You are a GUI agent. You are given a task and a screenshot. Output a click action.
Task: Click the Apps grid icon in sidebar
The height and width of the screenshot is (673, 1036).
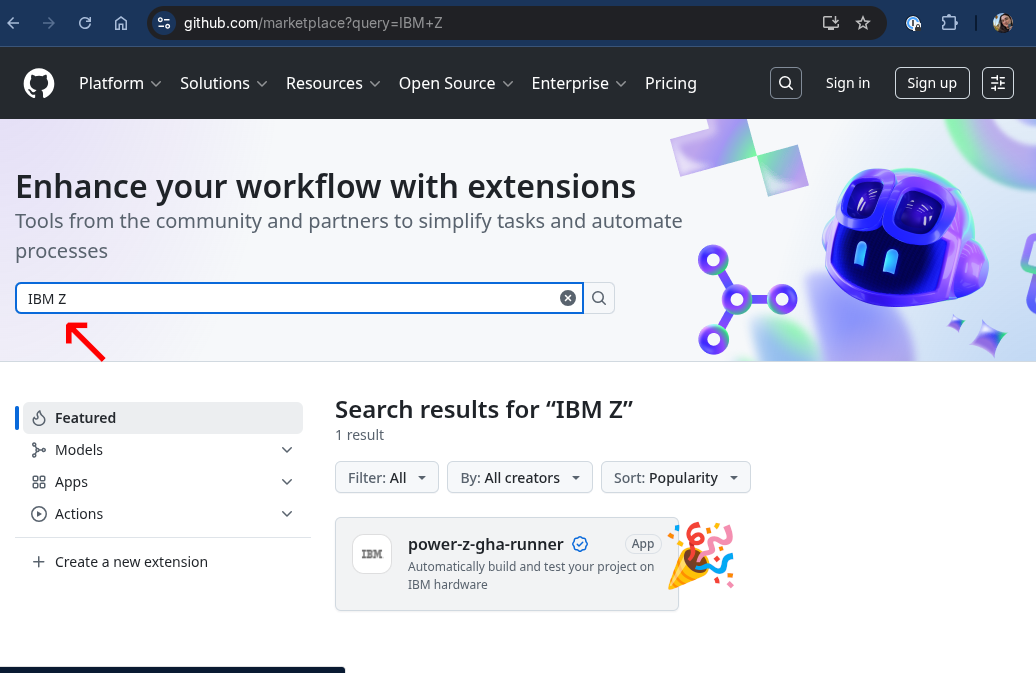coord(39,482)
